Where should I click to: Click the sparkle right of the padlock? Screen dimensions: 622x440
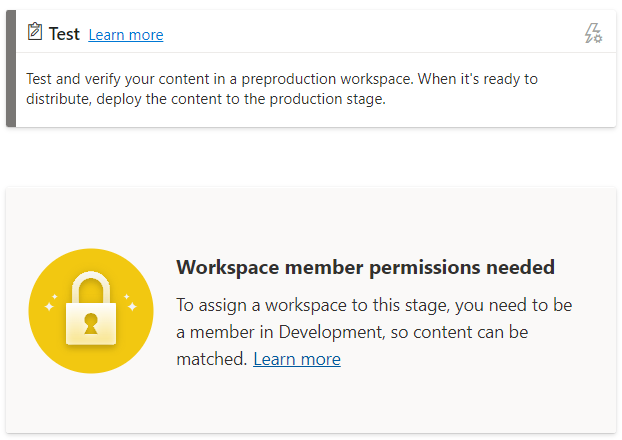(x=131, y=307)
